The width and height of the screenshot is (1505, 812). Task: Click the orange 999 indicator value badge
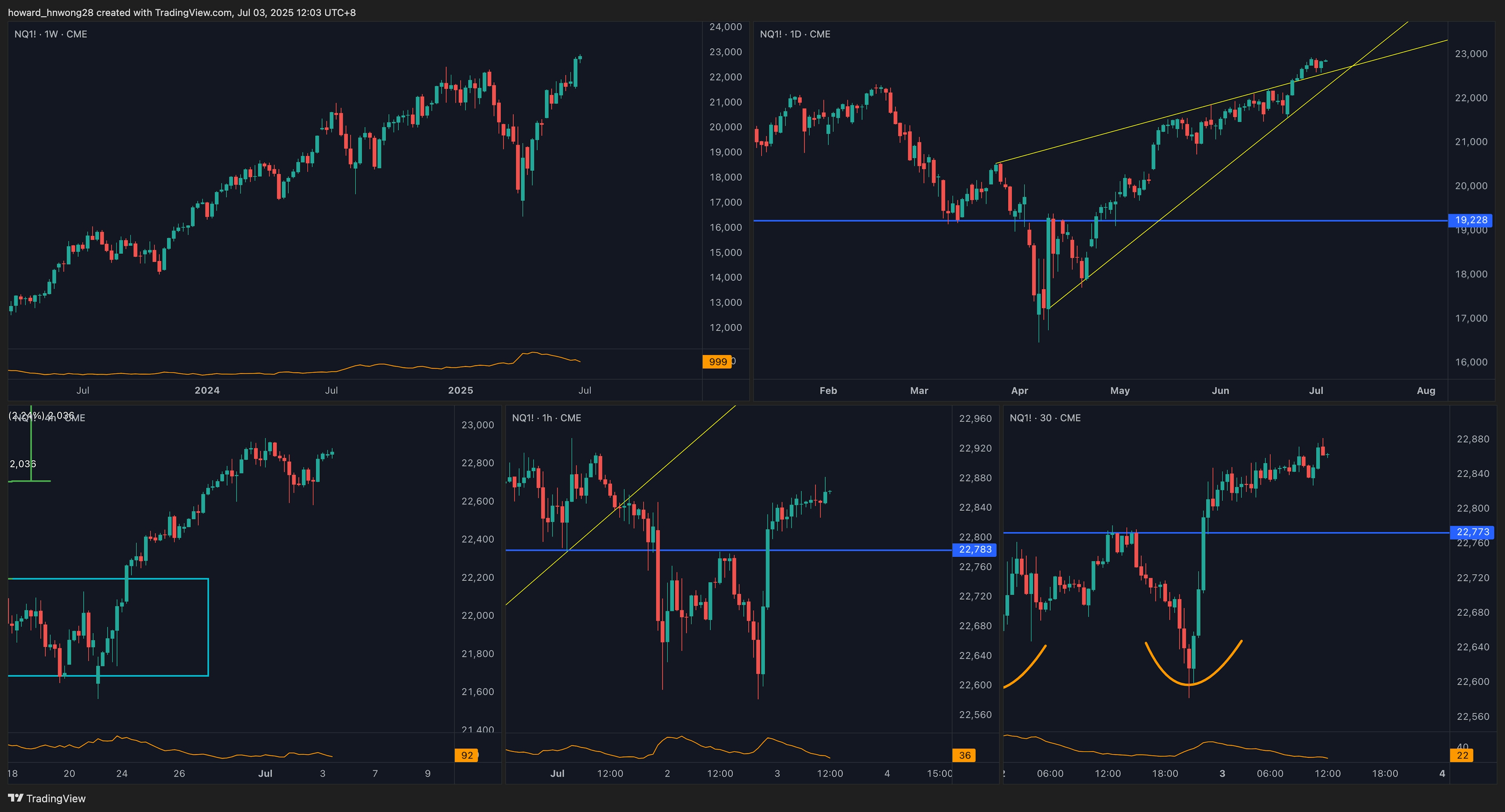[717, 362]
